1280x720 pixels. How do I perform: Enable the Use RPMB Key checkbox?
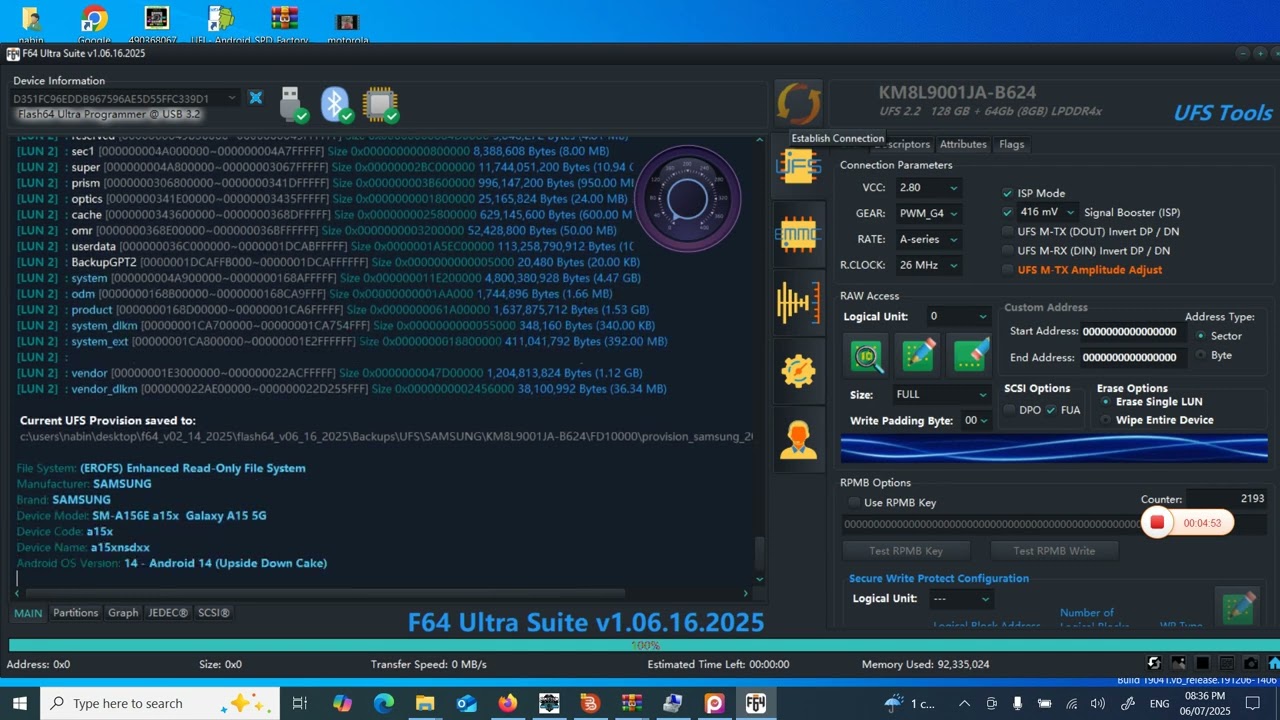(853, 502)
